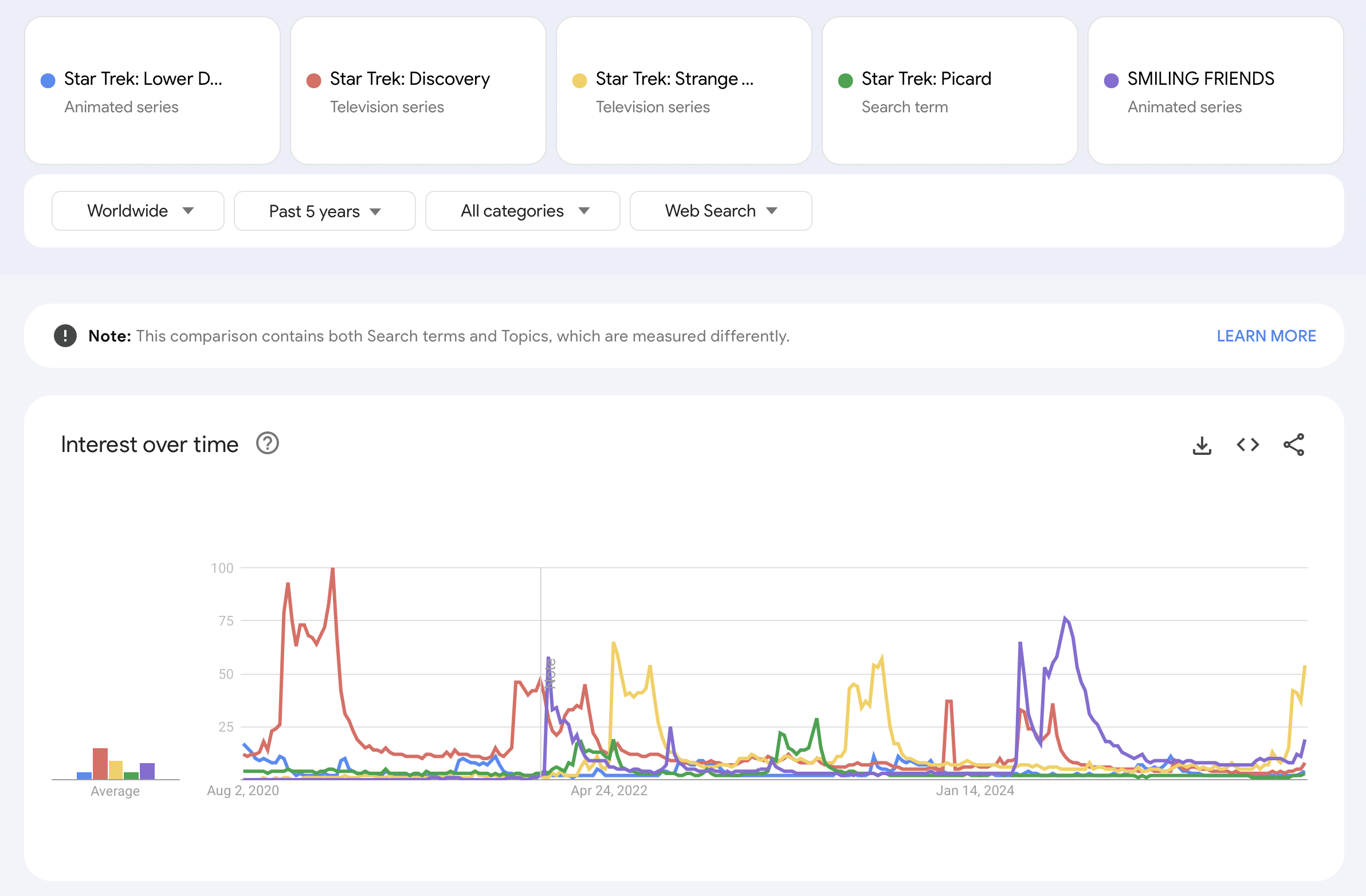
Task: Expand the All categories dropdown
Action: pyautogui.click(x=523, y=211)
